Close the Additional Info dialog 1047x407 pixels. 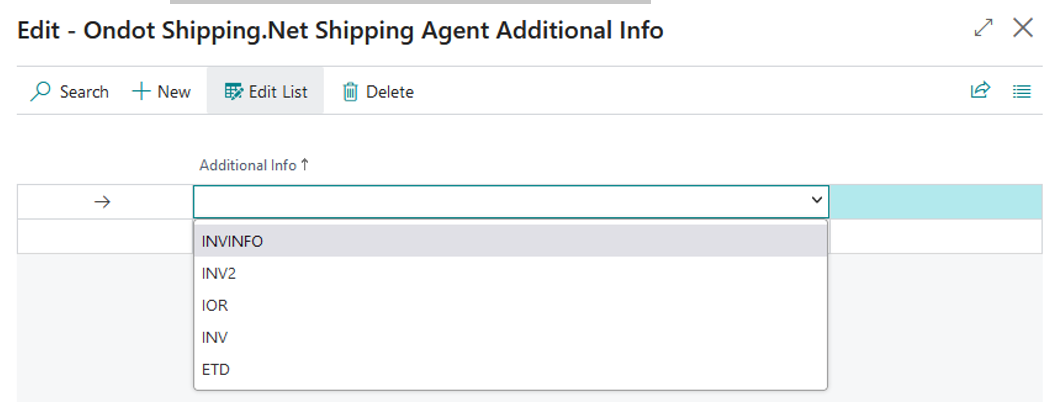click(1023, 28)
